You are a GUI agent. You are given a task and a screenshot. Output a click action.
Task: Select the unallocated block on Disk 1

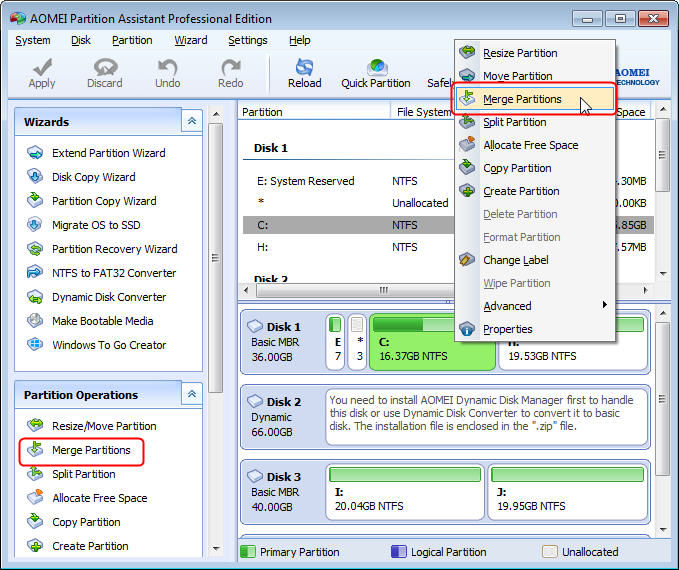click(x=357, y=342)
